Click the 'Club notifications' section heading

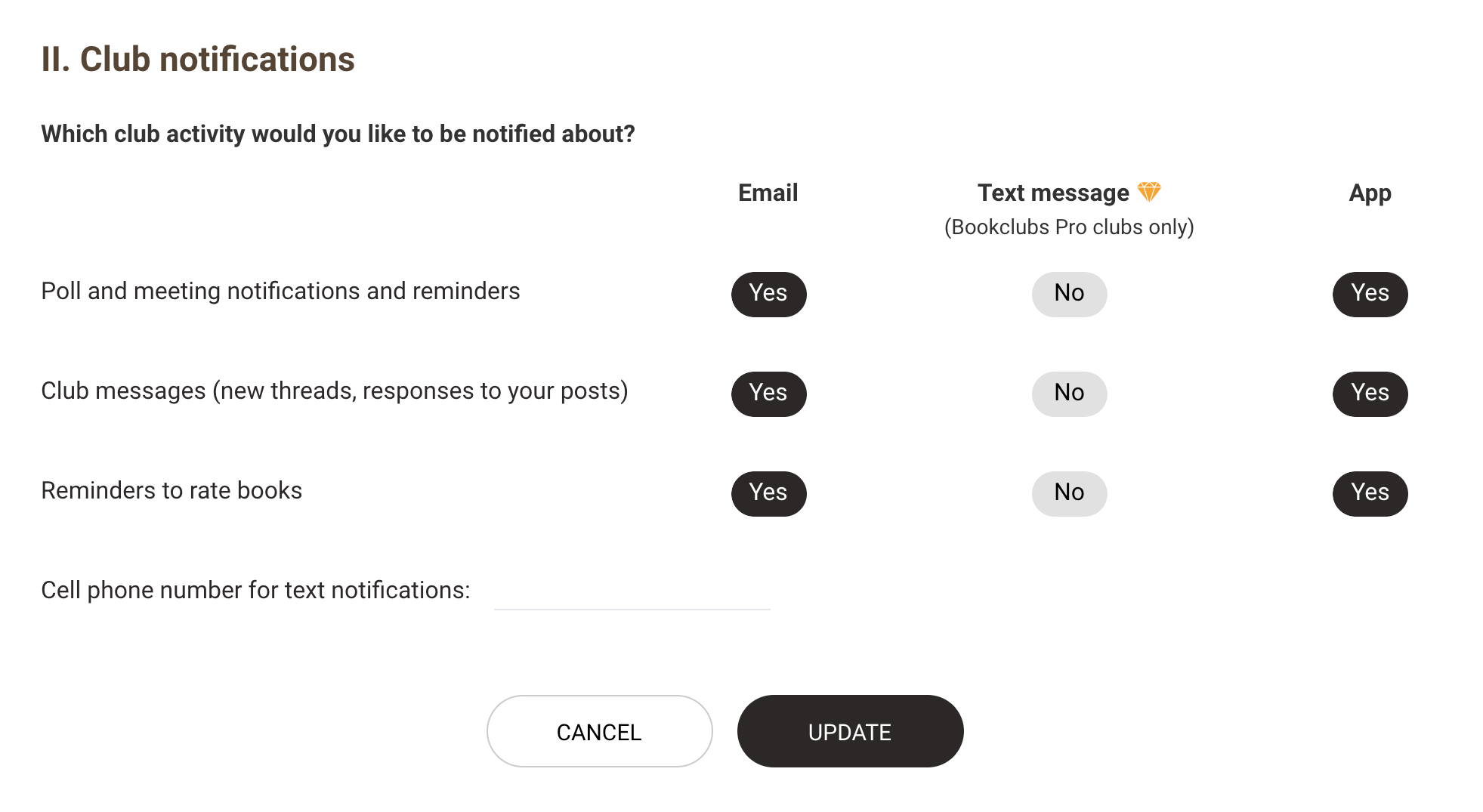[198, 60]
